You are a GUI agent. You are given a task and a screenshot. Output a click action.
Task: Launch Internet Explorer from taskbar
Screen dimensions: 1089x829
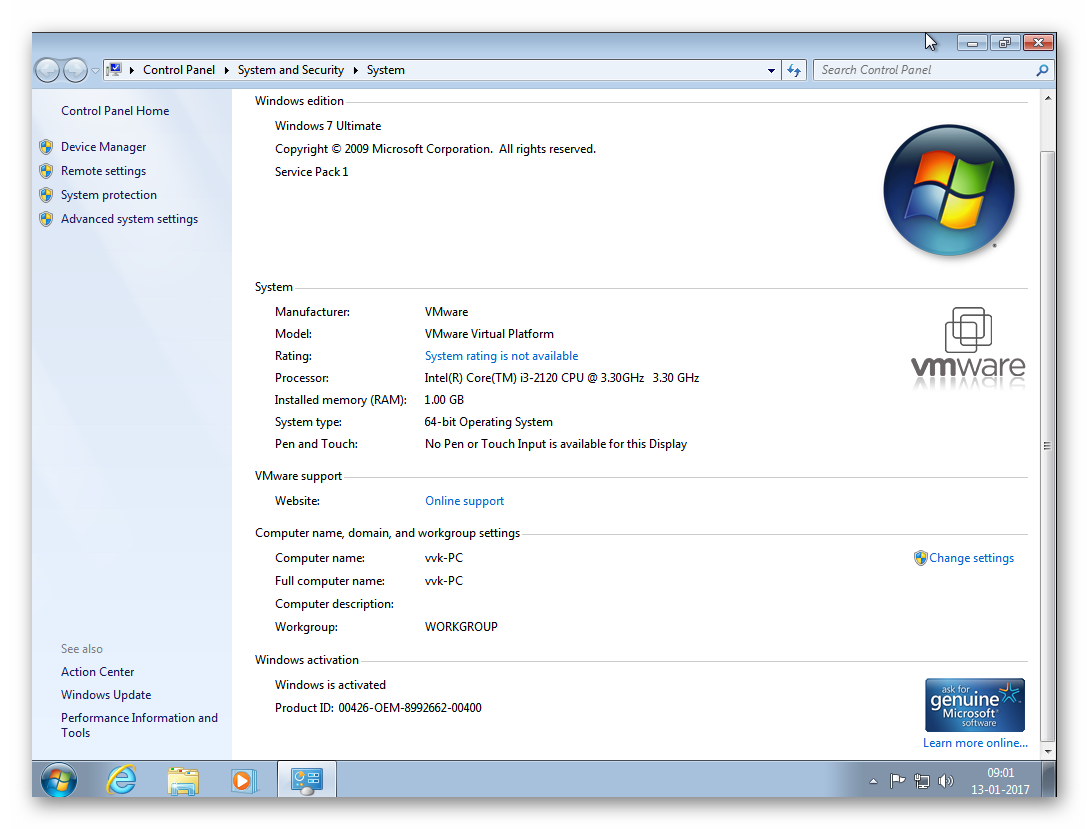click(x=121, y=779)
